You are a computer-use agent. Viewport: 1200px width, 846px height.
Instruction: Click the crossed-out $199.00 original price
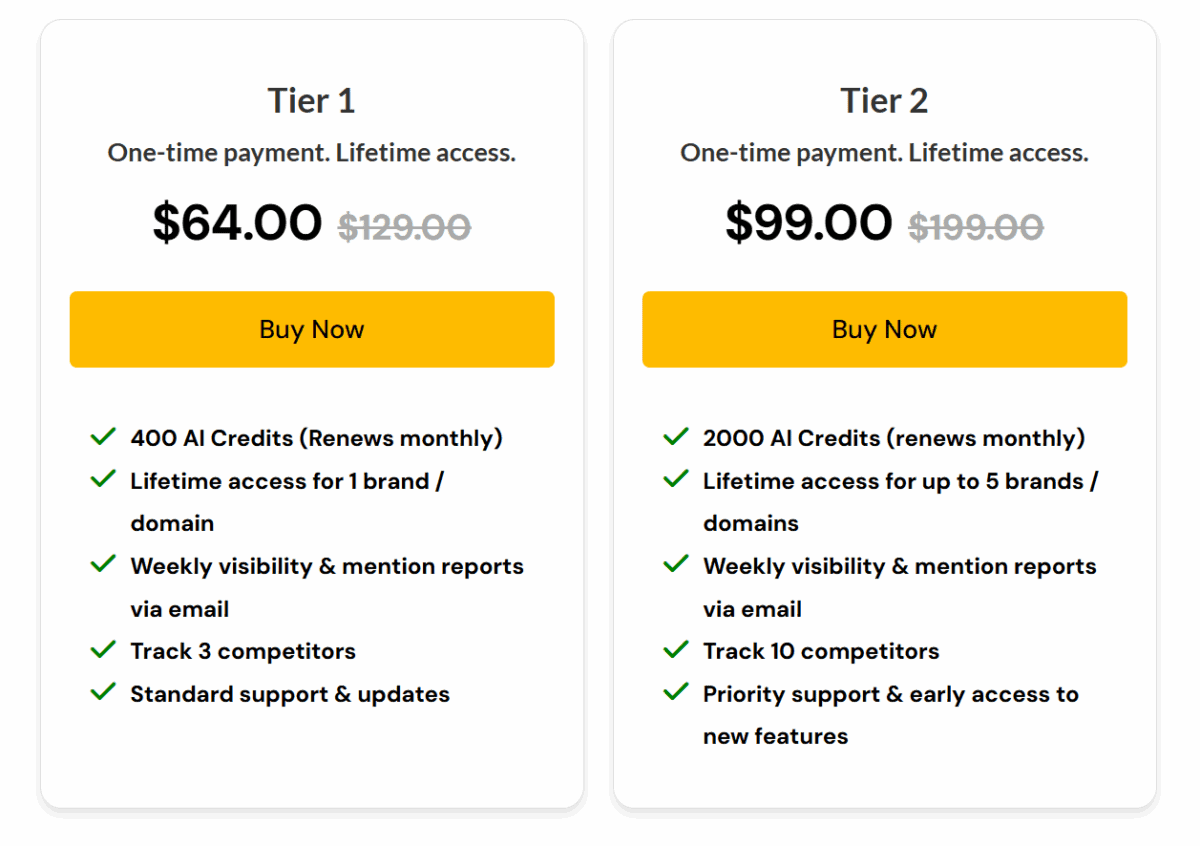(x=976, y=228)
